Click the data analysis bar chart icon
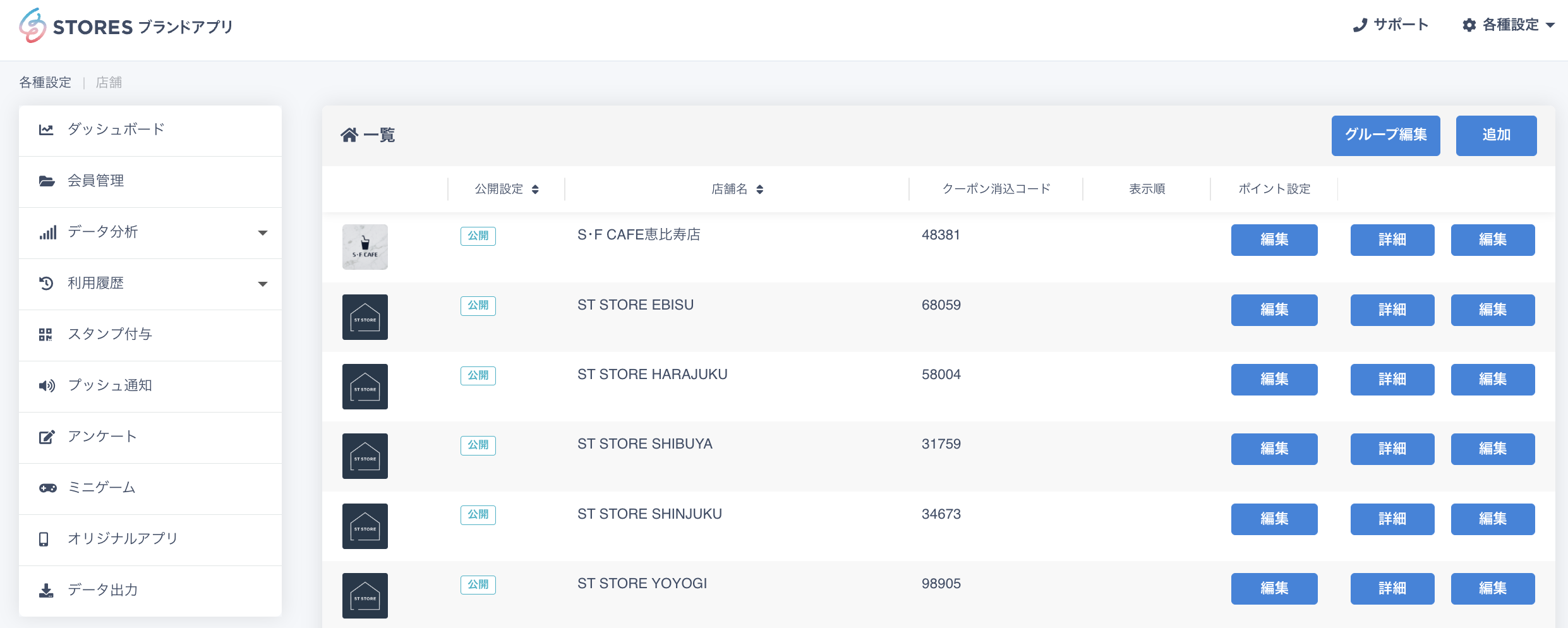1568x628 pixels. [x=47, y=232]
